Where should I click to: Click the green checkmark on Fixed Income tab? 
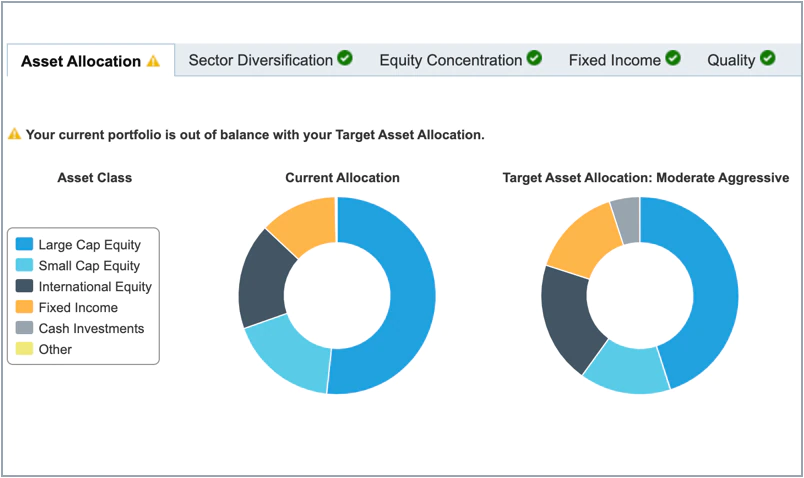click(x=673, y=59)
